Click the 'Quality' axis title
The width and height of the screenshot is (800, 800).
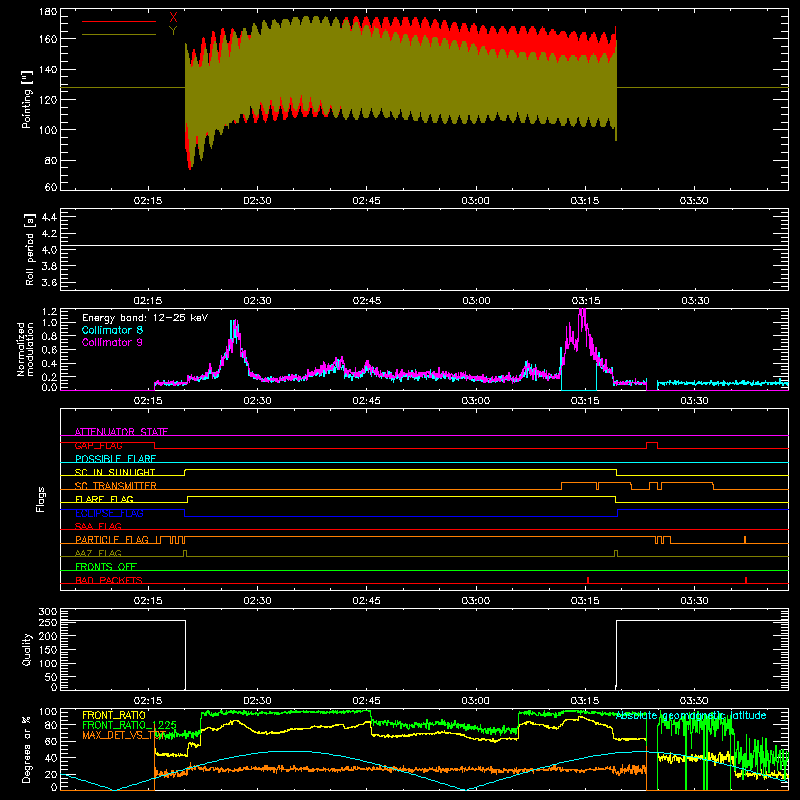coord(27,649)
